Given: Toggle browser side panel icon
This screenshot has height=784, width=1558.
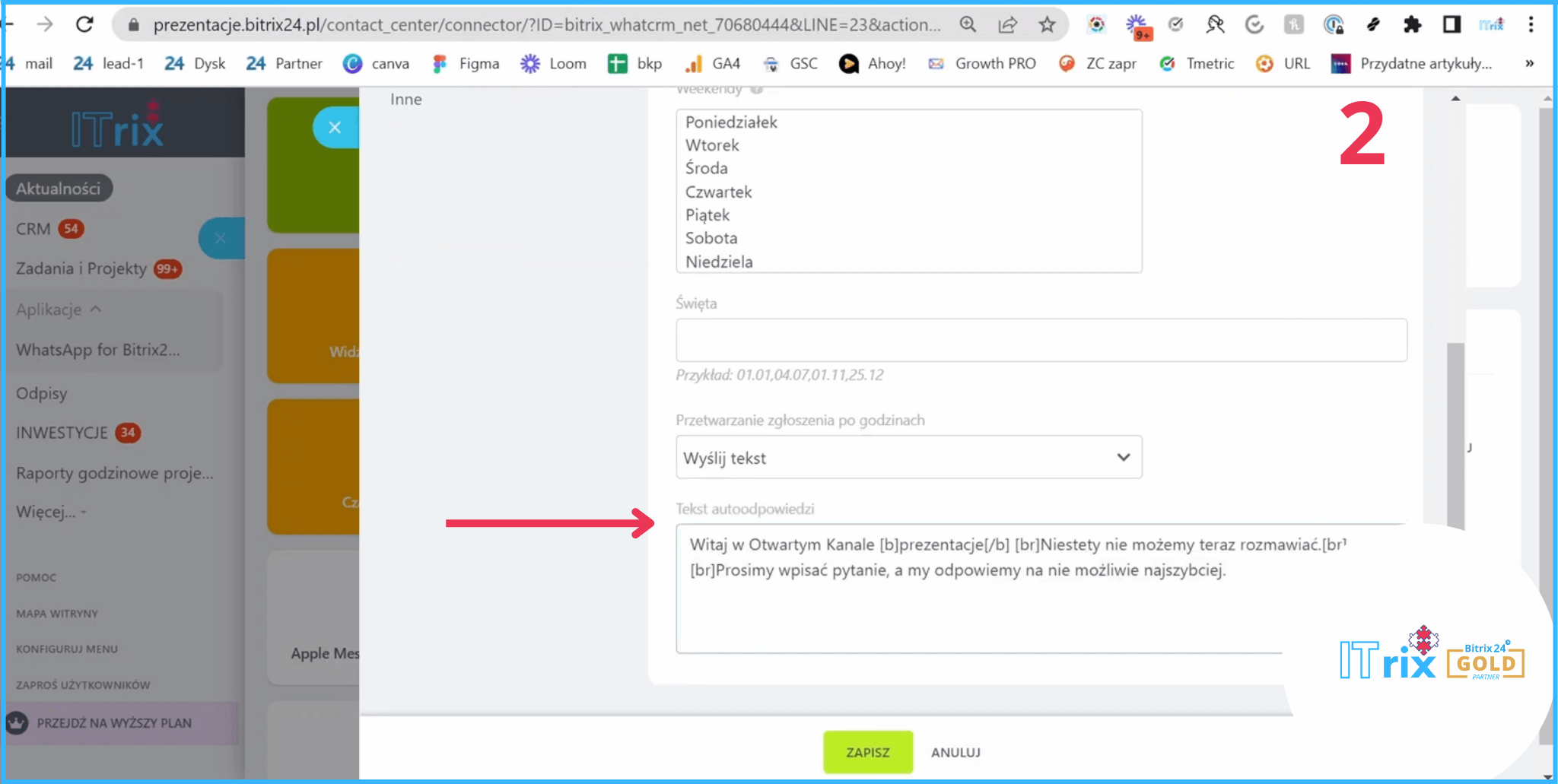Looking at the screenshot, I should [1451, 25].
